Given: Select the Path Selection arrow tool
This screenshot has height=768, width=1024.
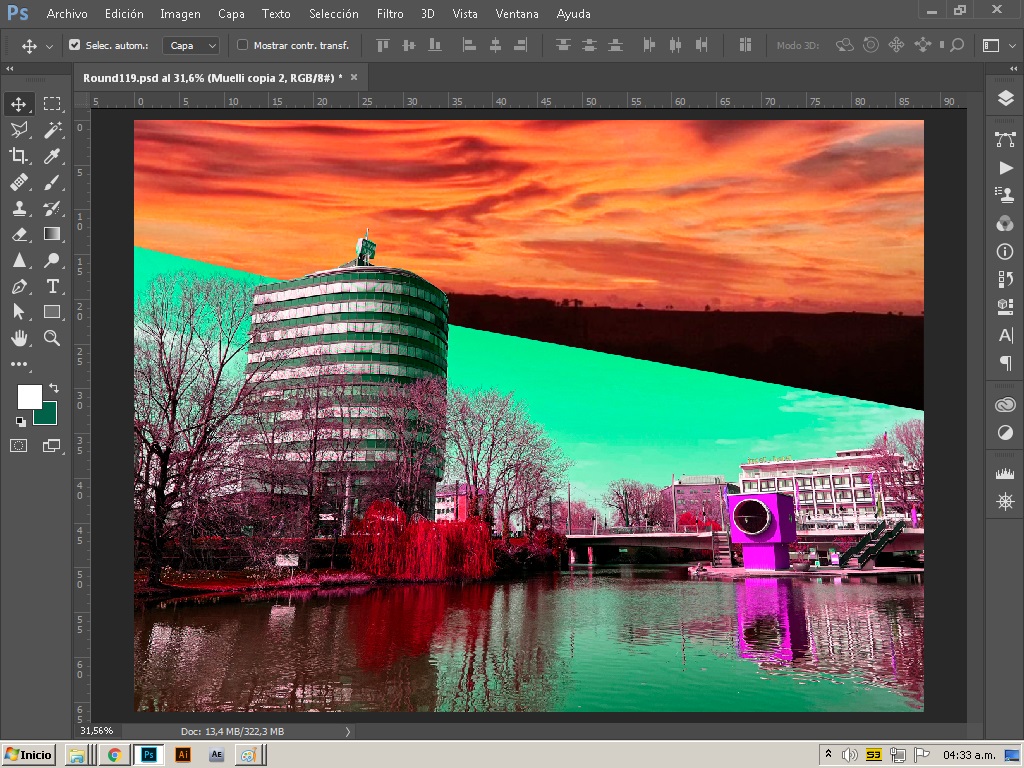Looking at the screenshot, I should 18,312.
